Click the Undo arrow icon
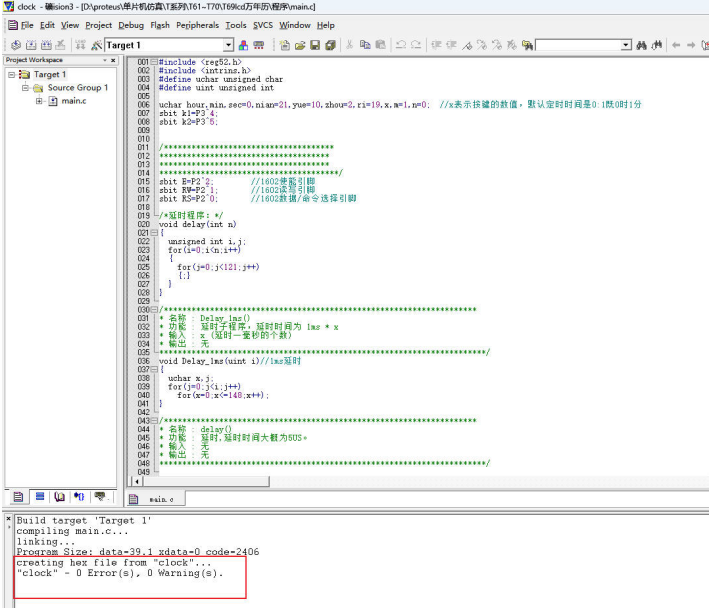Viewport: 717px width, 608px height. click(401, 45)
